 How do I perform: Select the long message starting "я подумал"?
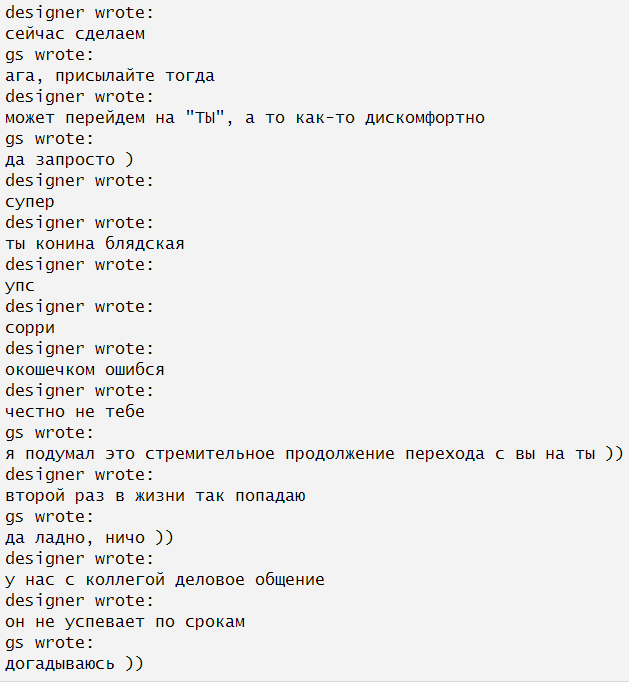pos(314,454)
